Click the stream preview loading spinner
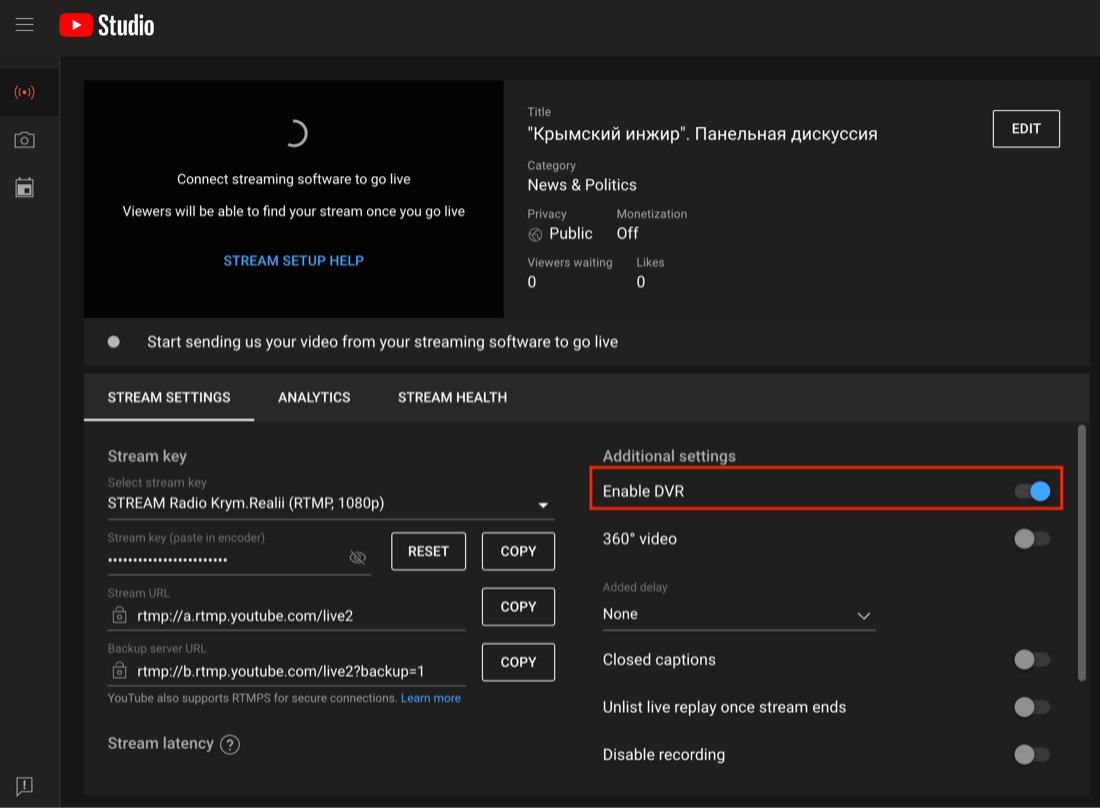This screenshot has height=812, width=1100. coord(295,133)
